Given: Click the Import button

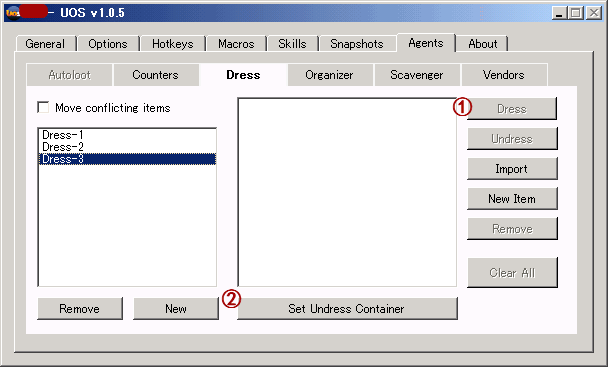Looking at the screenshot, I should (512, 168).
